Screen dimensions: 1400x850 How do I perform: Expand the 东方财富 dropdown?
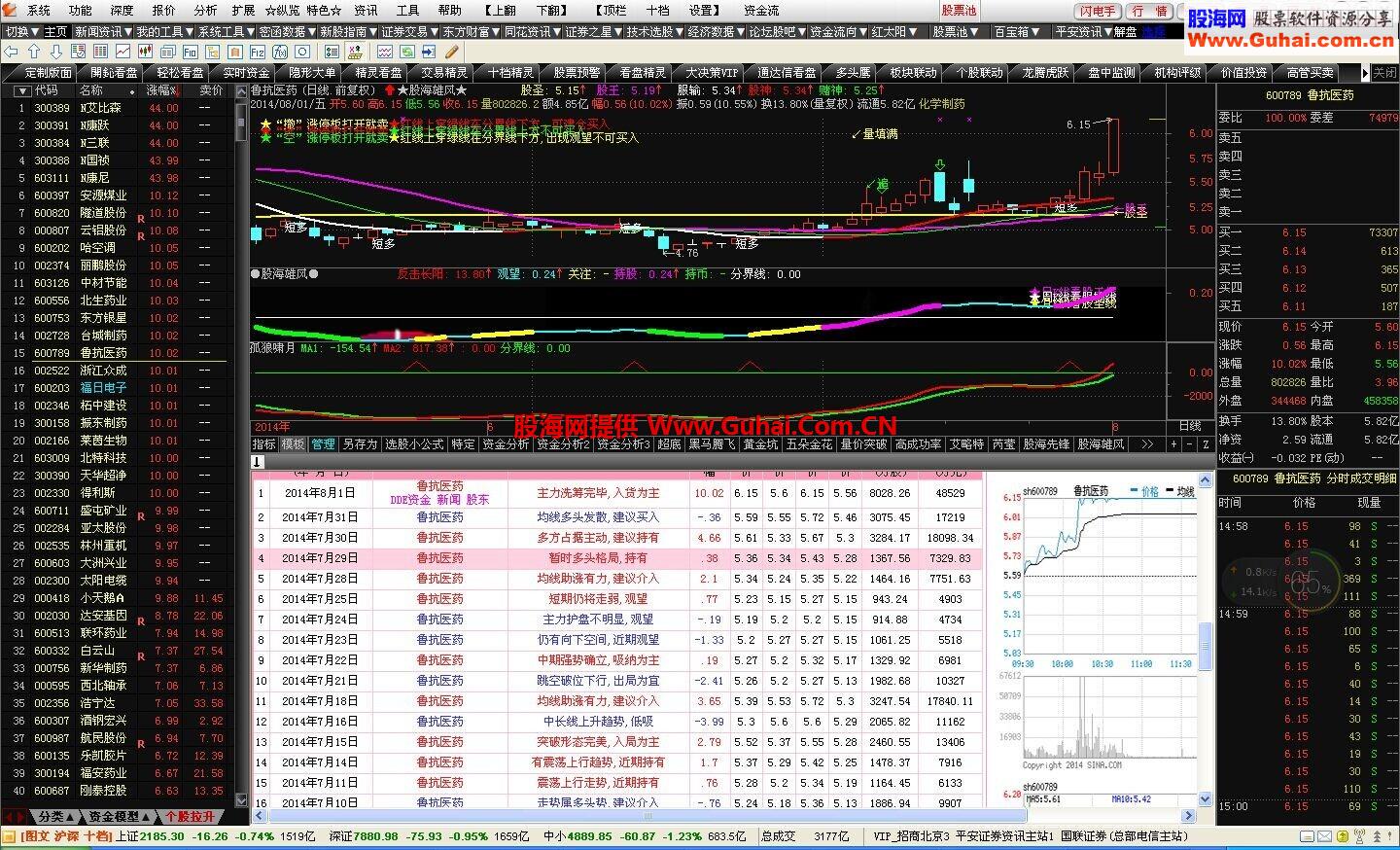[471, 31]
